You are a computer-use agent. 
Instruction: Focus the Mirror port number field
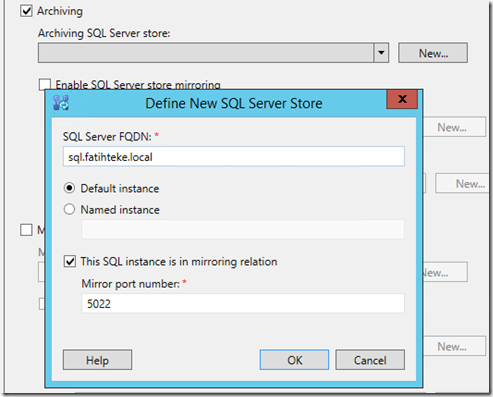coord(243,303)
